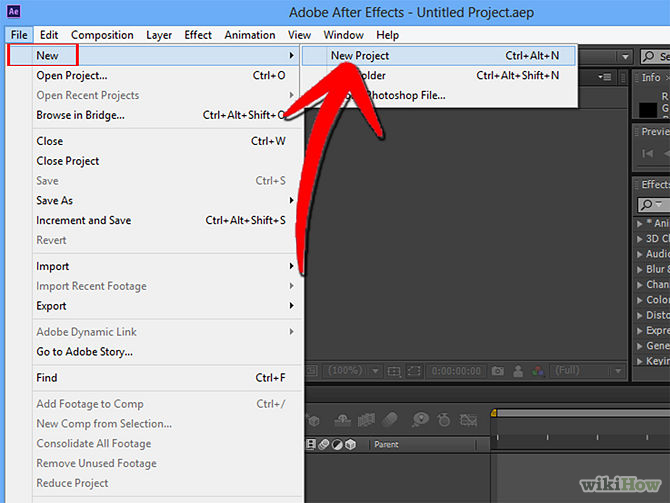Toggle the auto-keyframe stopwatch icon
The image size is (670, 503).
point(444,420)
